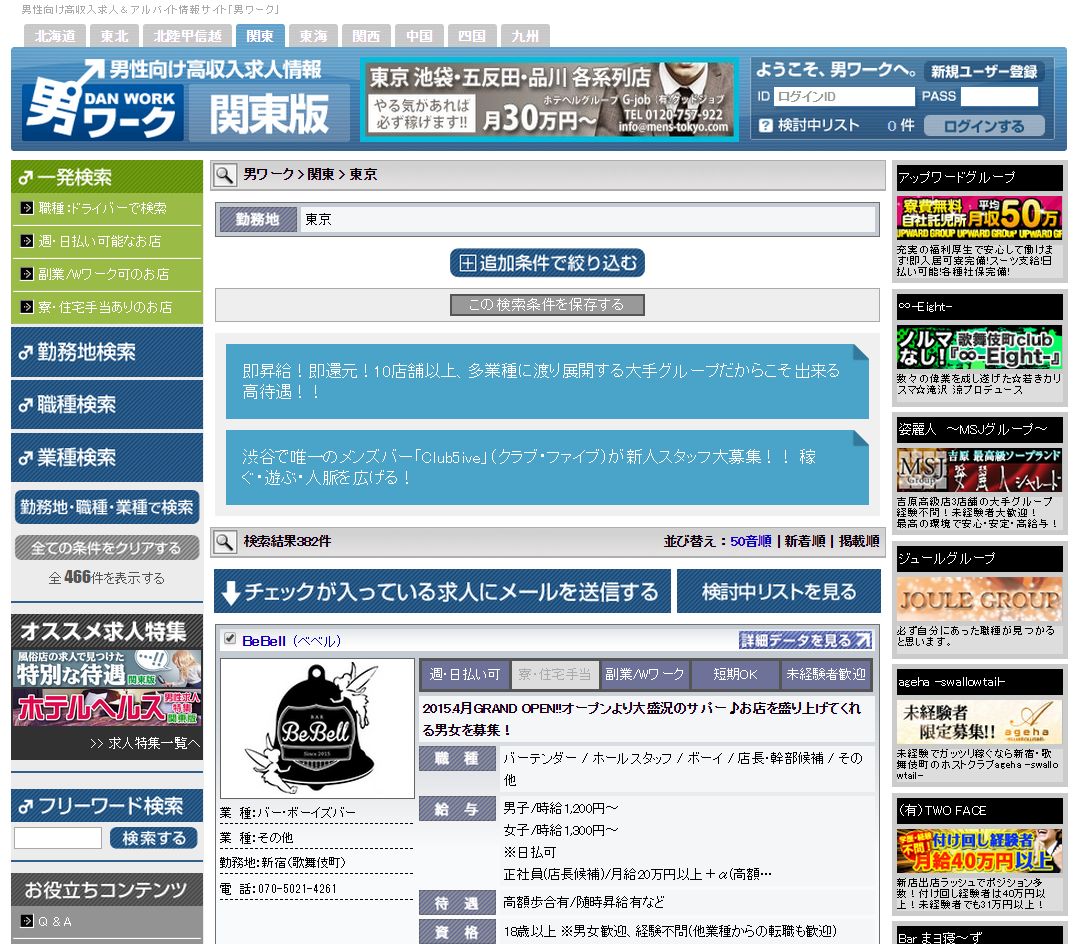Viewport: 1084px width, 944px height.
Task: Click the ログインする button
Action: (x=984, y=126)
